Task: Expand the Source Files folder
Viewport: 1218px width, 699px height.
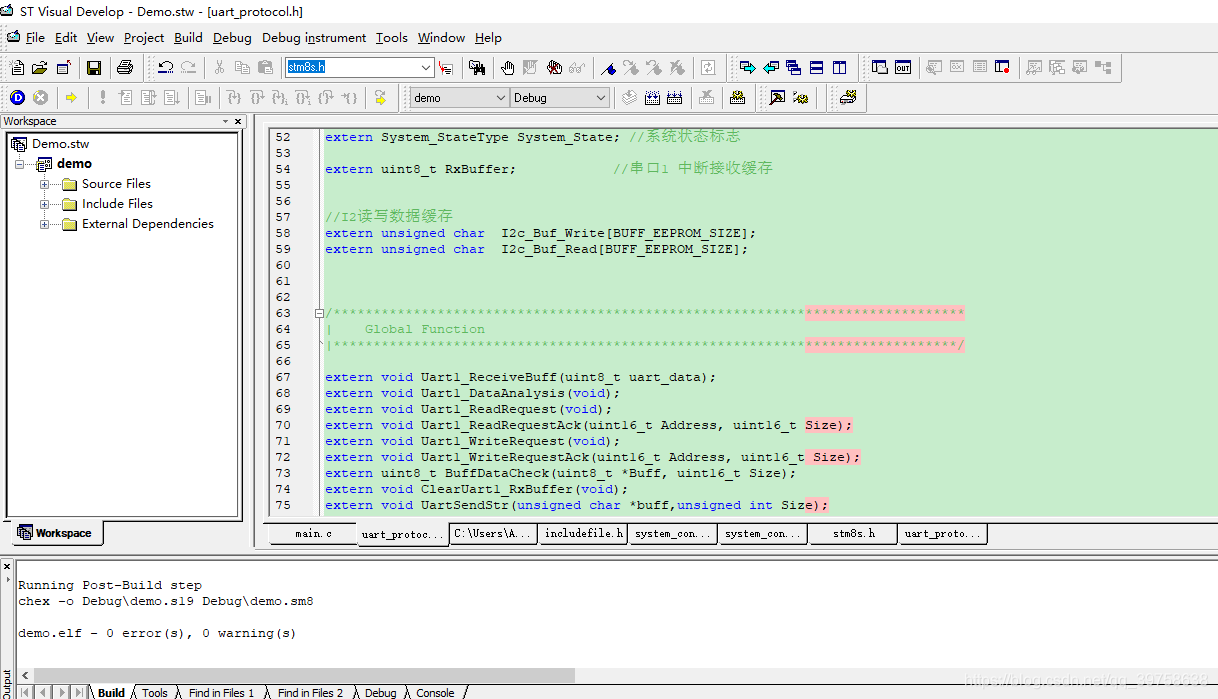Action: pyautogui.click(x=45, y=184)
